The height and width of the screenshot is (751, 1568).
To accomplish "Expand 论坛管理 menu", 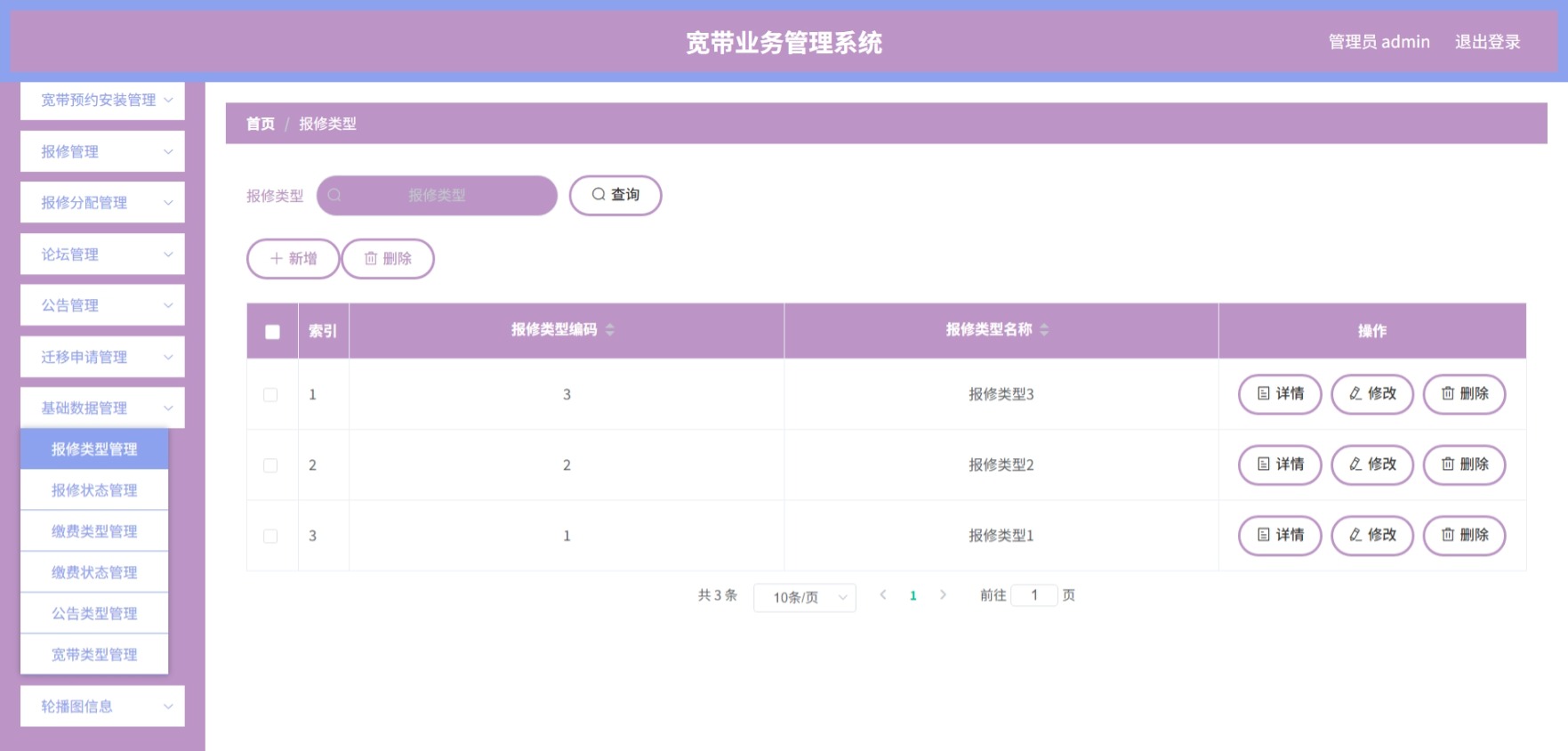I will (x=102, y=254).
